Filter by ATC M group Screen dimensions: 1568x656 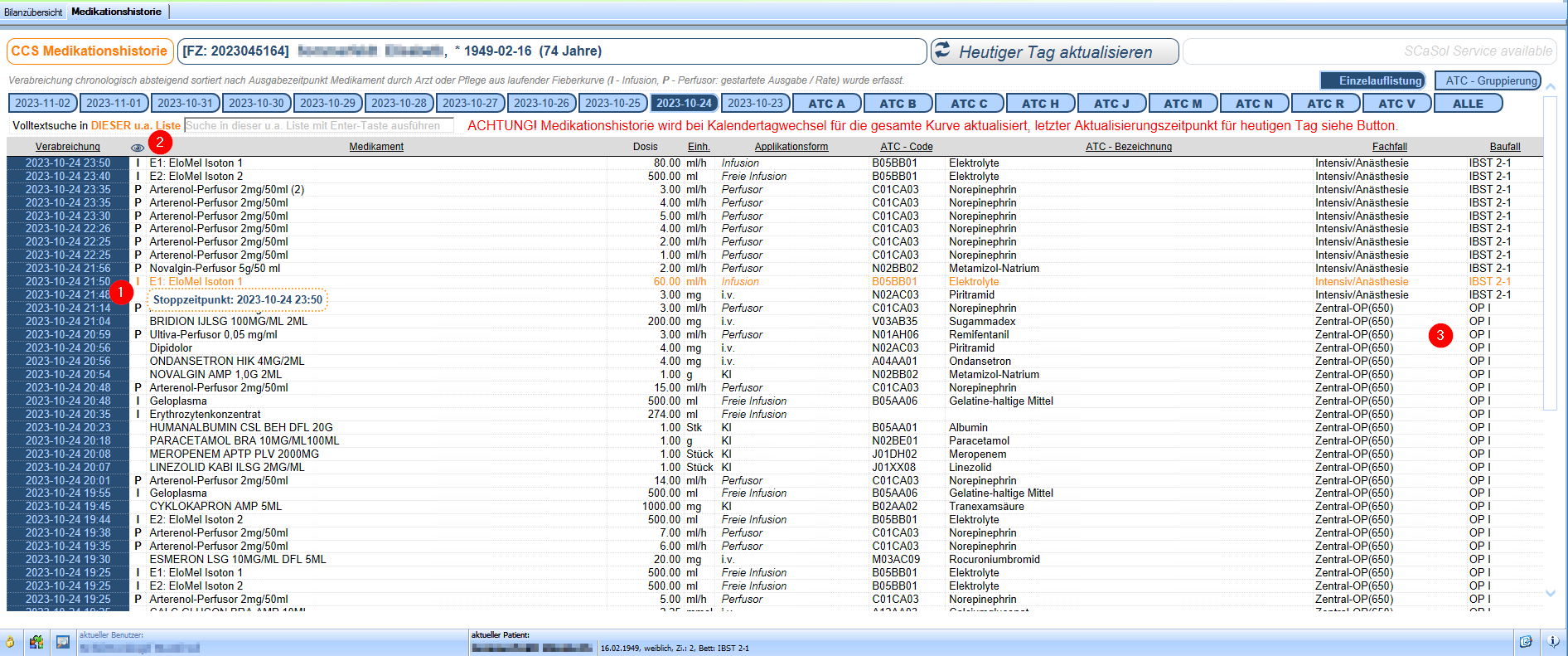coord(1183,104)
